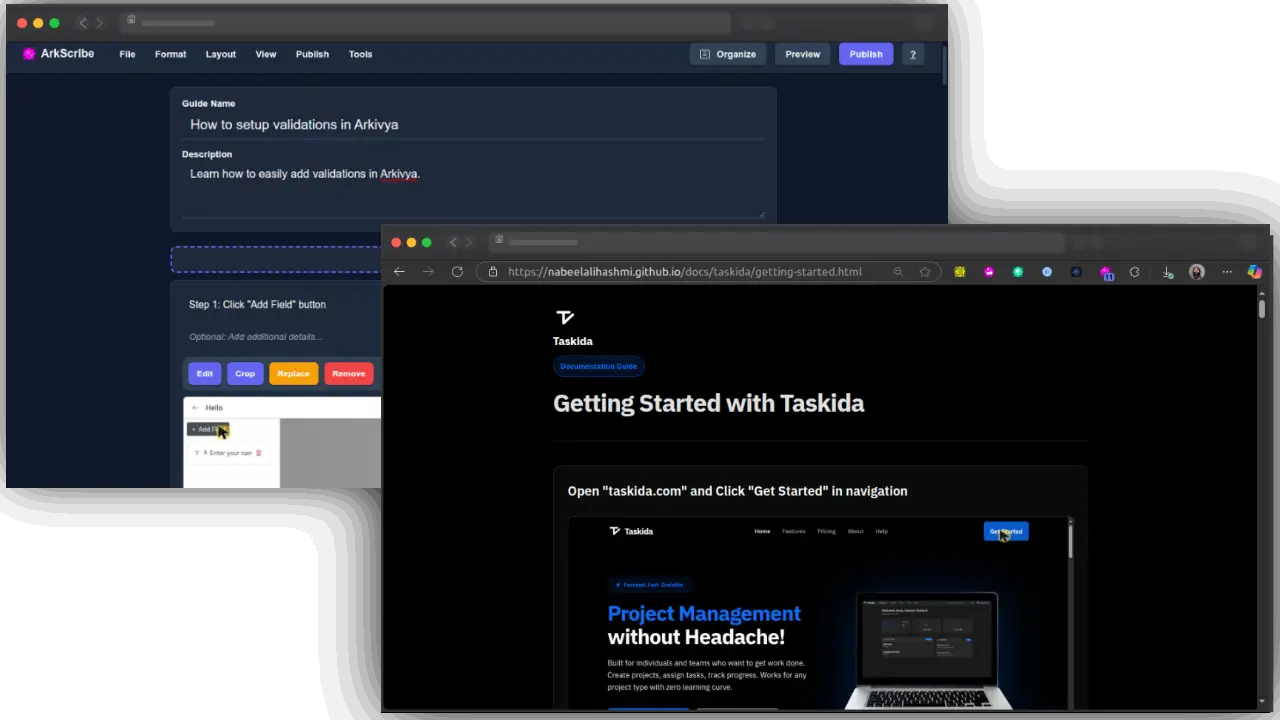The height and width of the screenshot is (720, 1280).
Task: Click the Documentation Guide badge
Action: click(598, 366)
